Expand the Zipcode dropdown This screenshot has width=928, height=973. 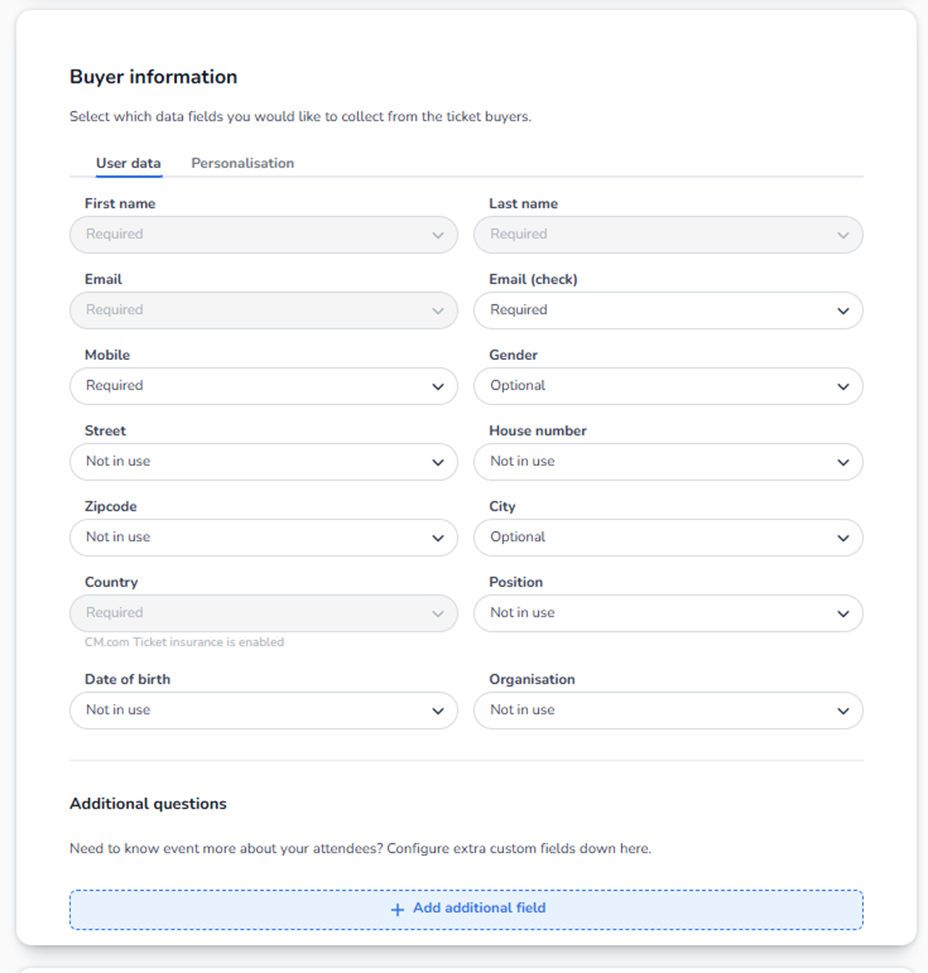263,538
